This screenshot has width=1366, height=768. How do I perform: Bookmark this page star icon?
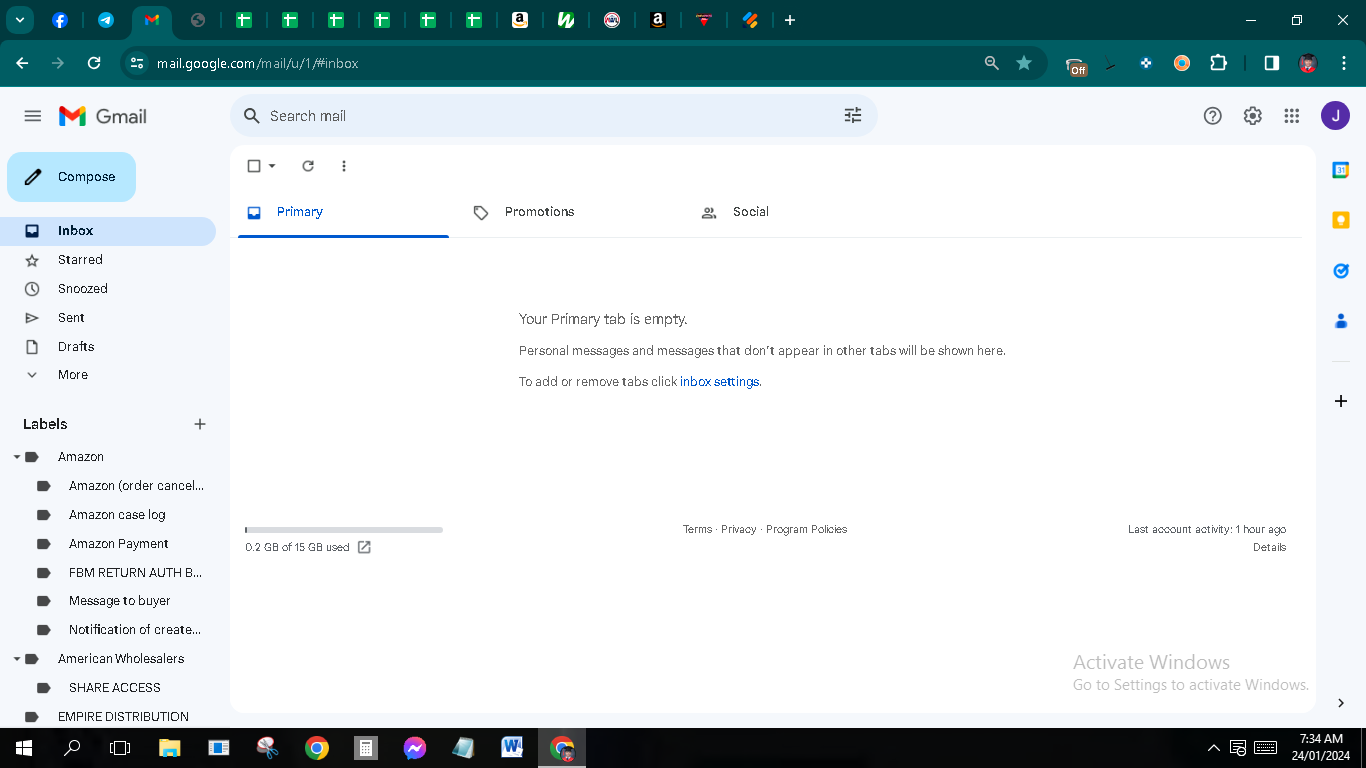[1024, 63]
